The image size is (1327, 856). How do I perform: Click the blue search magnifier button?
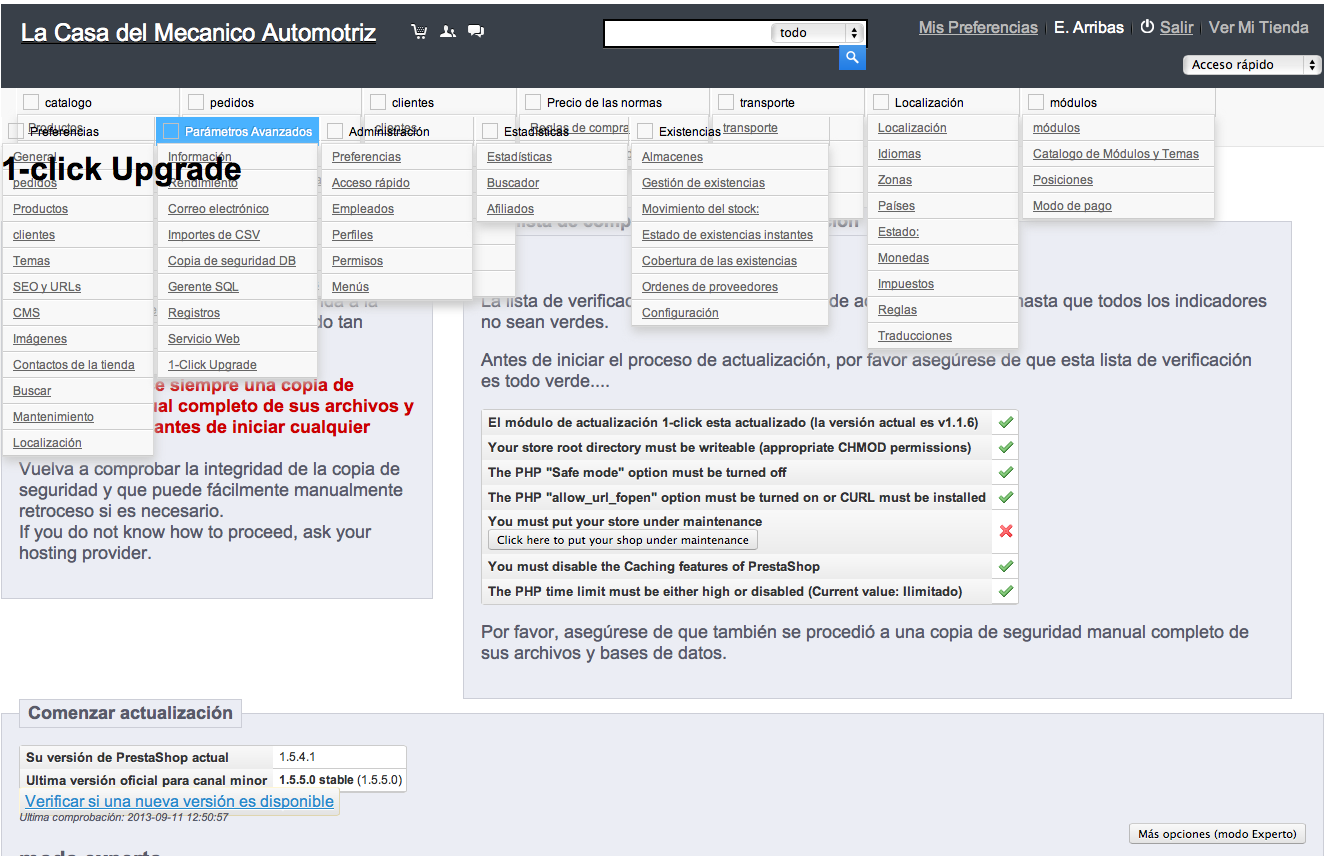(852, 58)
